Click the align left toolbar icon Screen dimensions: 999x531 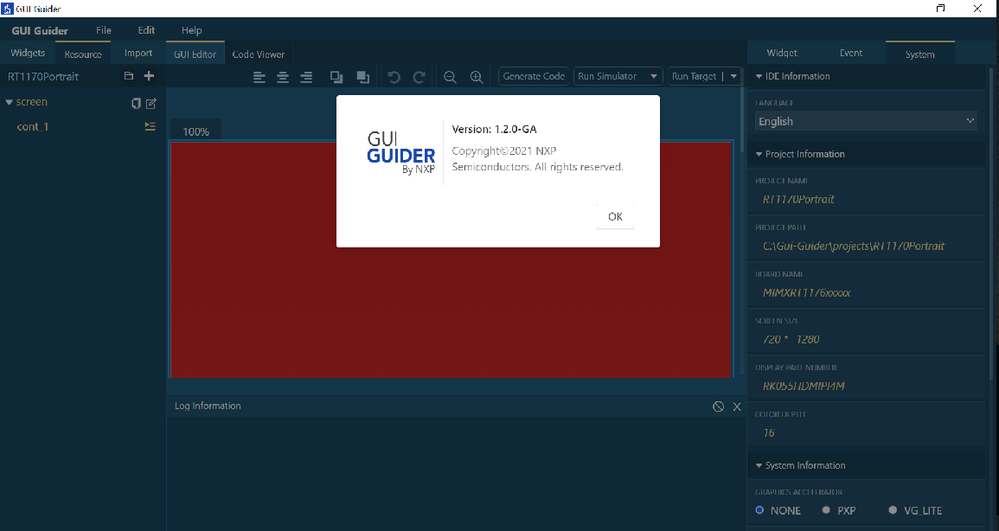[x=259, y=77]
